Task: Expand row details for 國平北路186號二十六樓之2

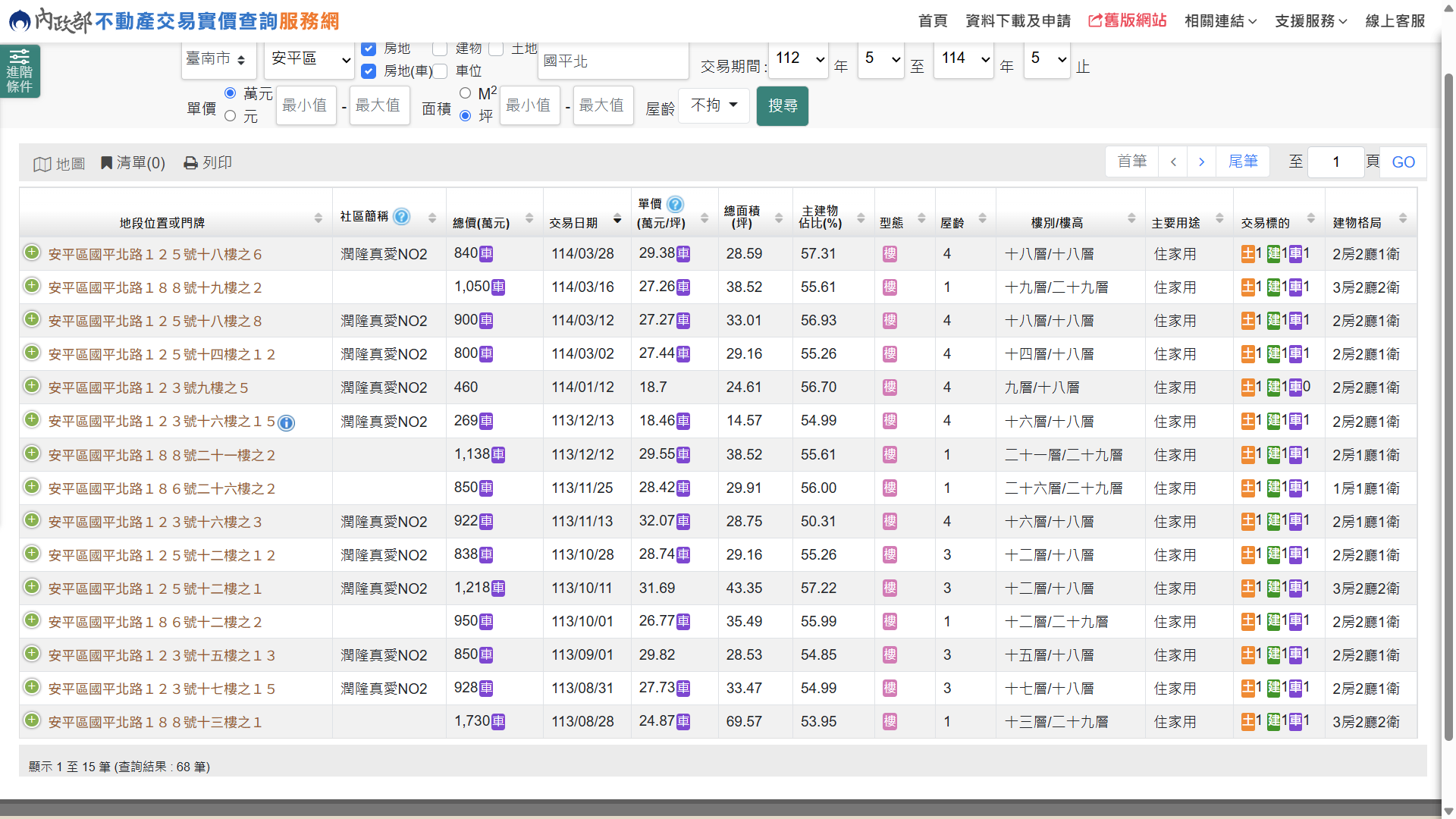Action: click(x=31, y=487)
